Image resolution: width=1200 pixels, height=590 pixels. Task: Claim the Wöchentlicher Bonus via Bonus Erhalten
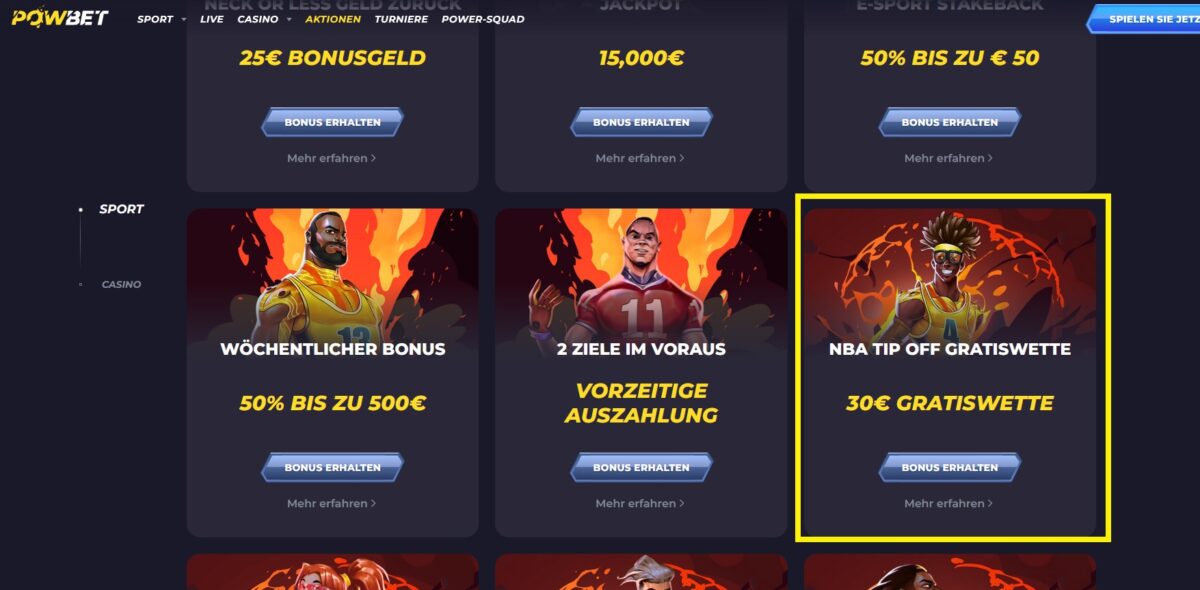[332, 467]
